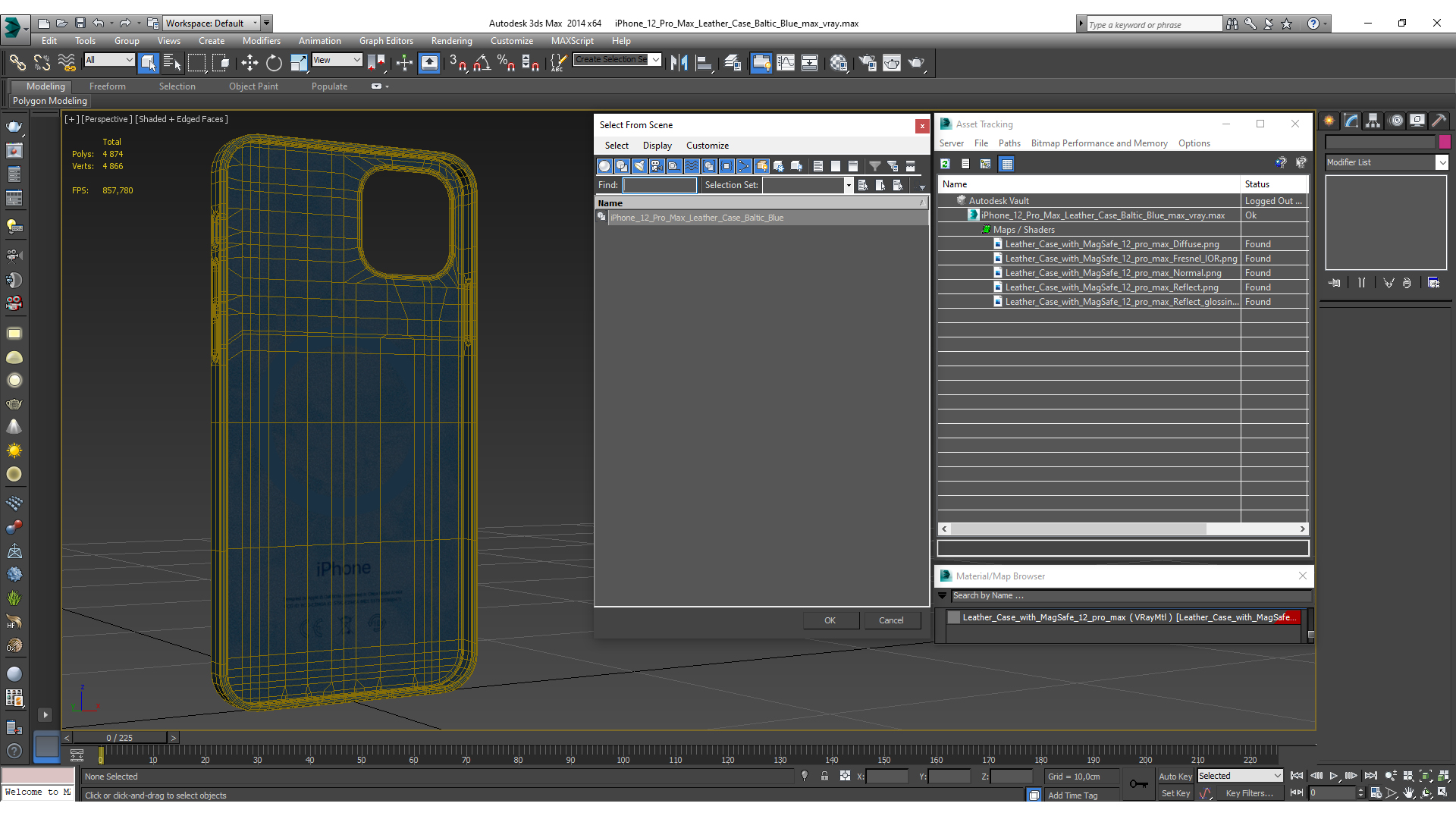Viewport: 1456px width, 819px height.
Task: Open the Selection Set dropdown in dialog
Action: click(849, 185)
